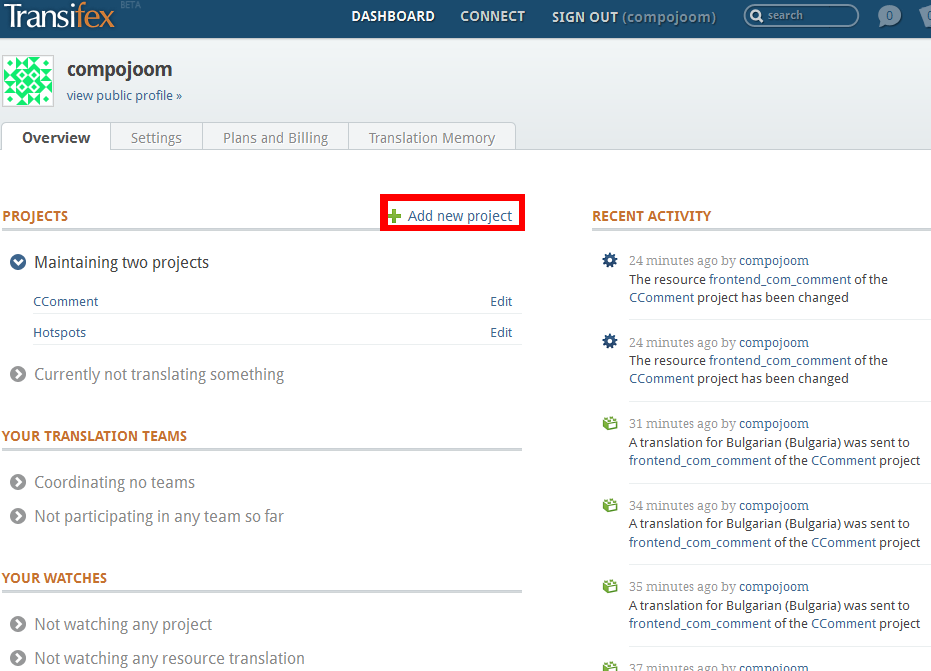931x671 pixels.
Task: Click Edit for the Hotspots project
Action: click(x=501, y=333)
